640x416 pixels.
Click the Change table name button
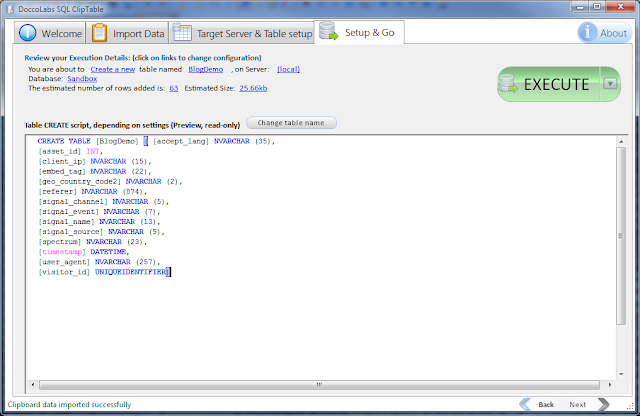coord(291,122)
